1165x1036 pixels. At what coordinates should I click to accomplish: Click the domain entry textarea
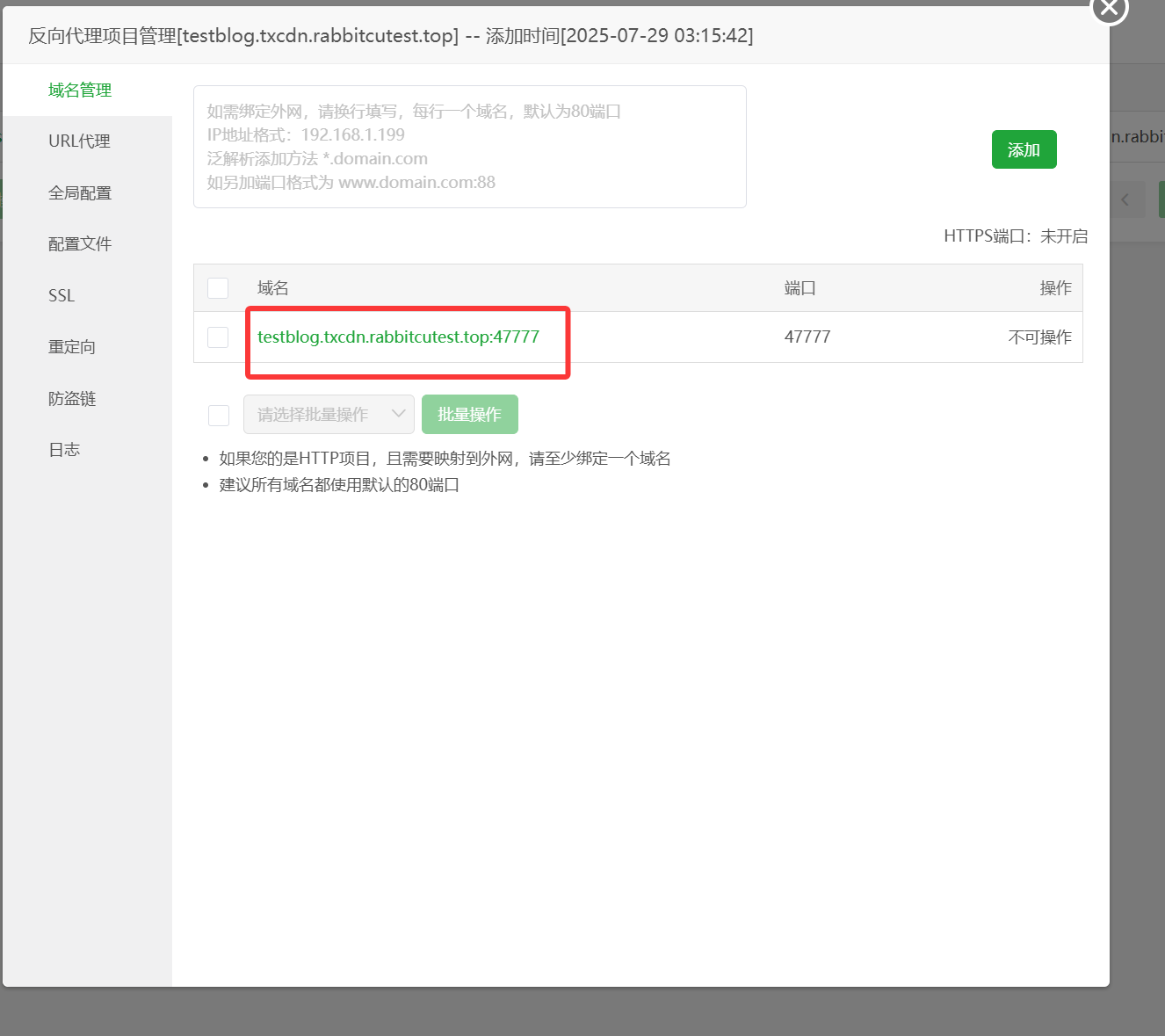pyautogui.click(x=470, y=147)
